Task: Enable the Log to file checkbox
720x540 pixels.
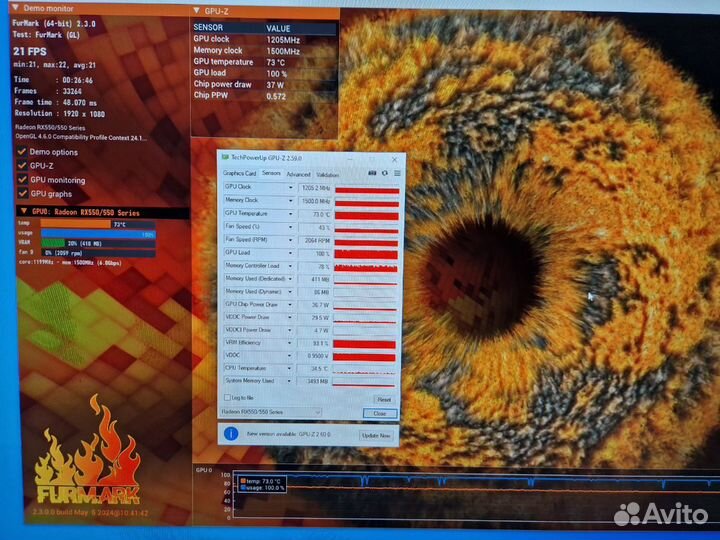Action: (227, 398)
